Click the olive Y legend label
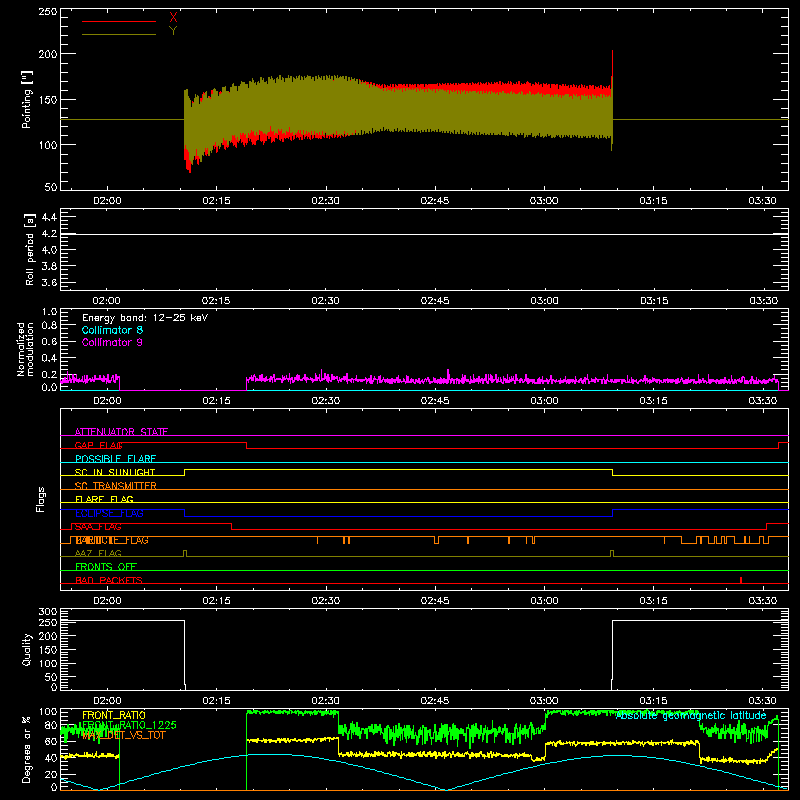Screen dimensions: 800x800 (173, 31)
